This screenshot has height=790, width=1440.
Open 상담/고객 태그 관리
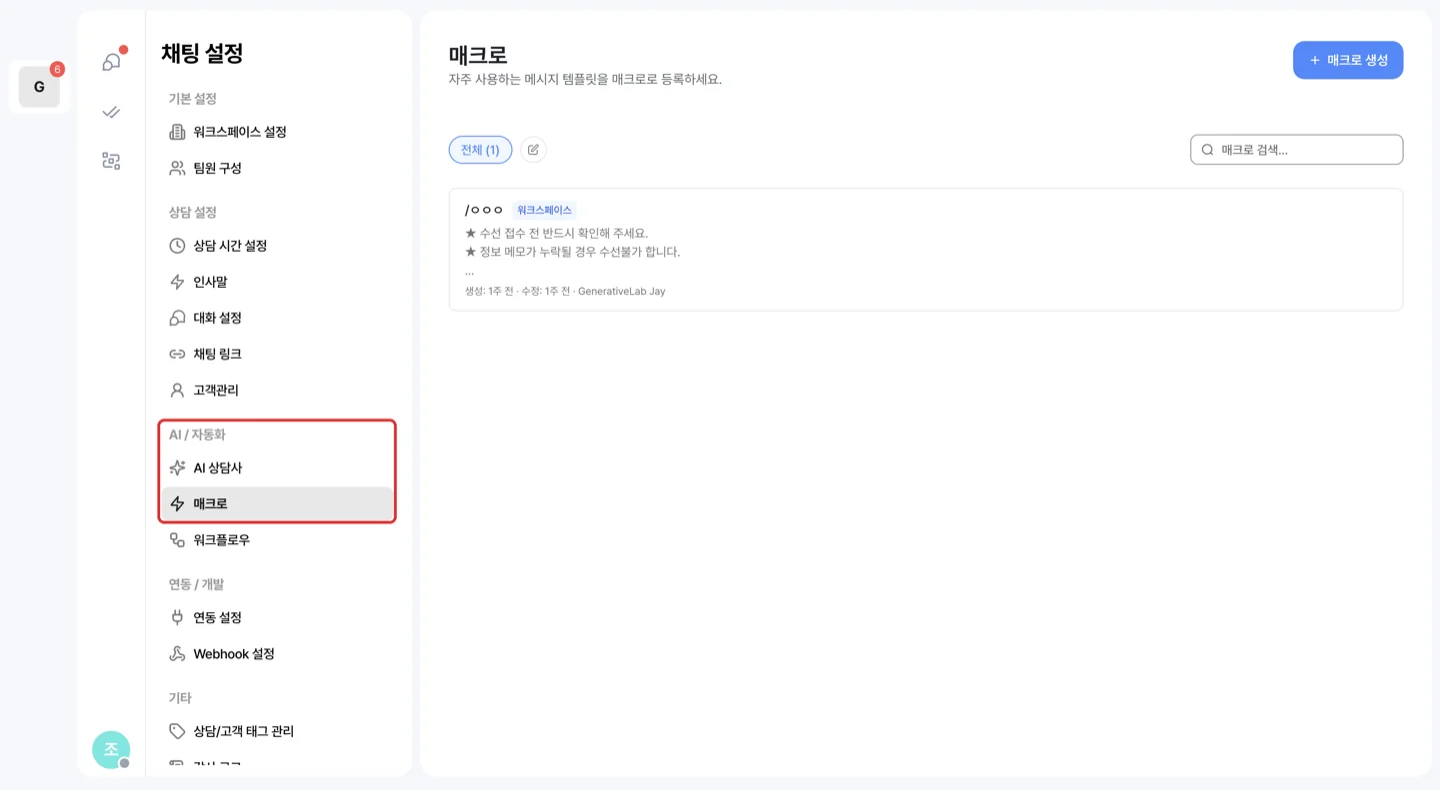point(277,732)
